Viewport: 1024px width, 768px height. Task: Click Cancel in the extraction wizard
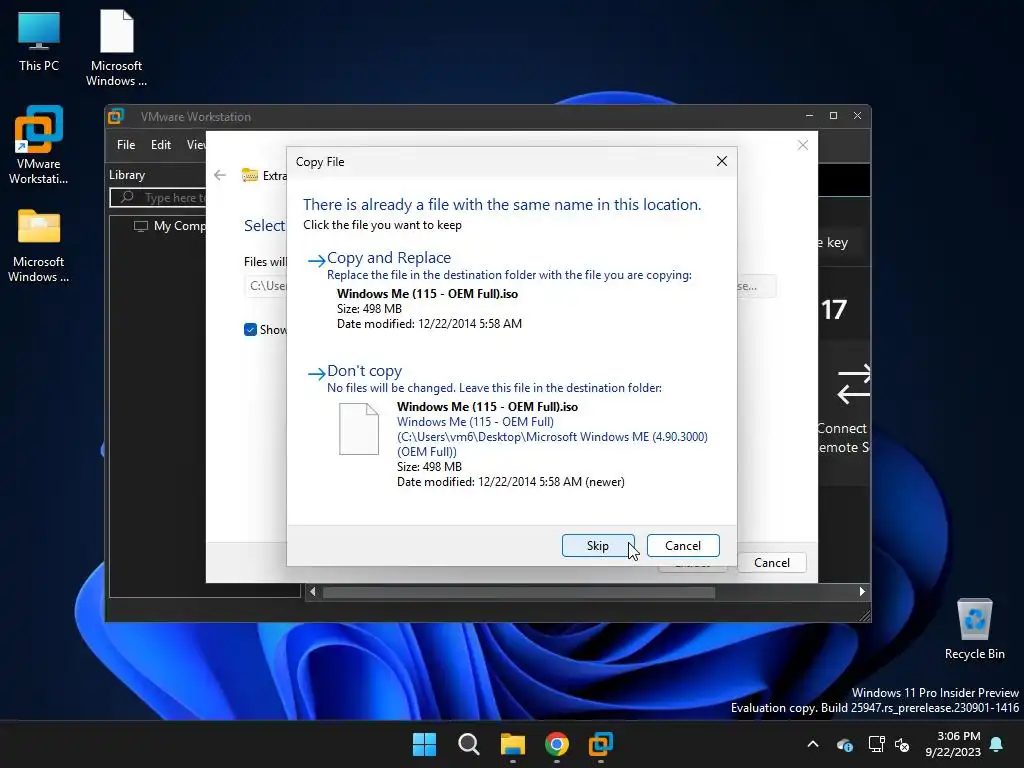[771, 563]
